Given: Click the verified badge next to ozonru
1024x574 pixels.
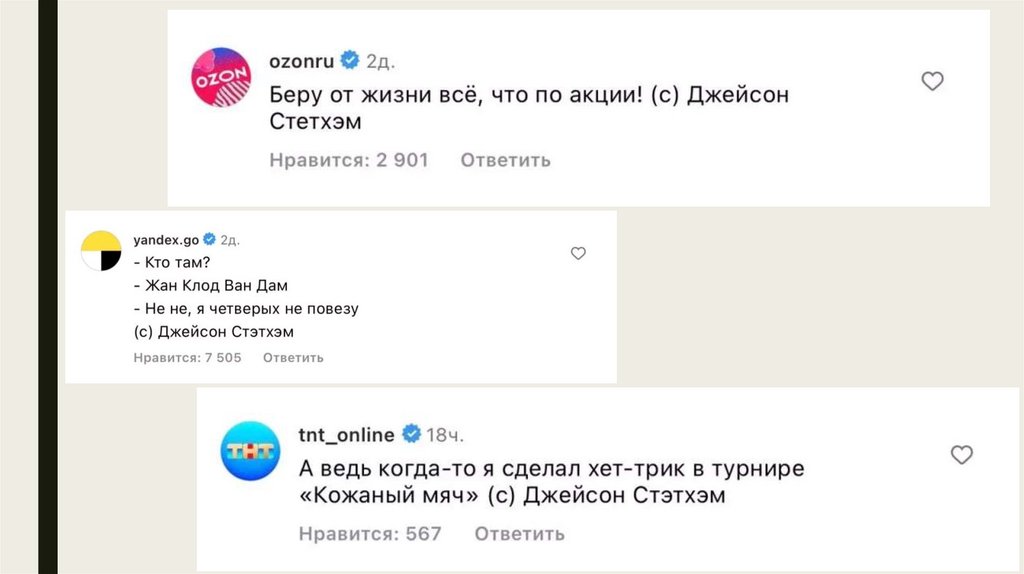Looking at the screenshot, I should 350,60.
